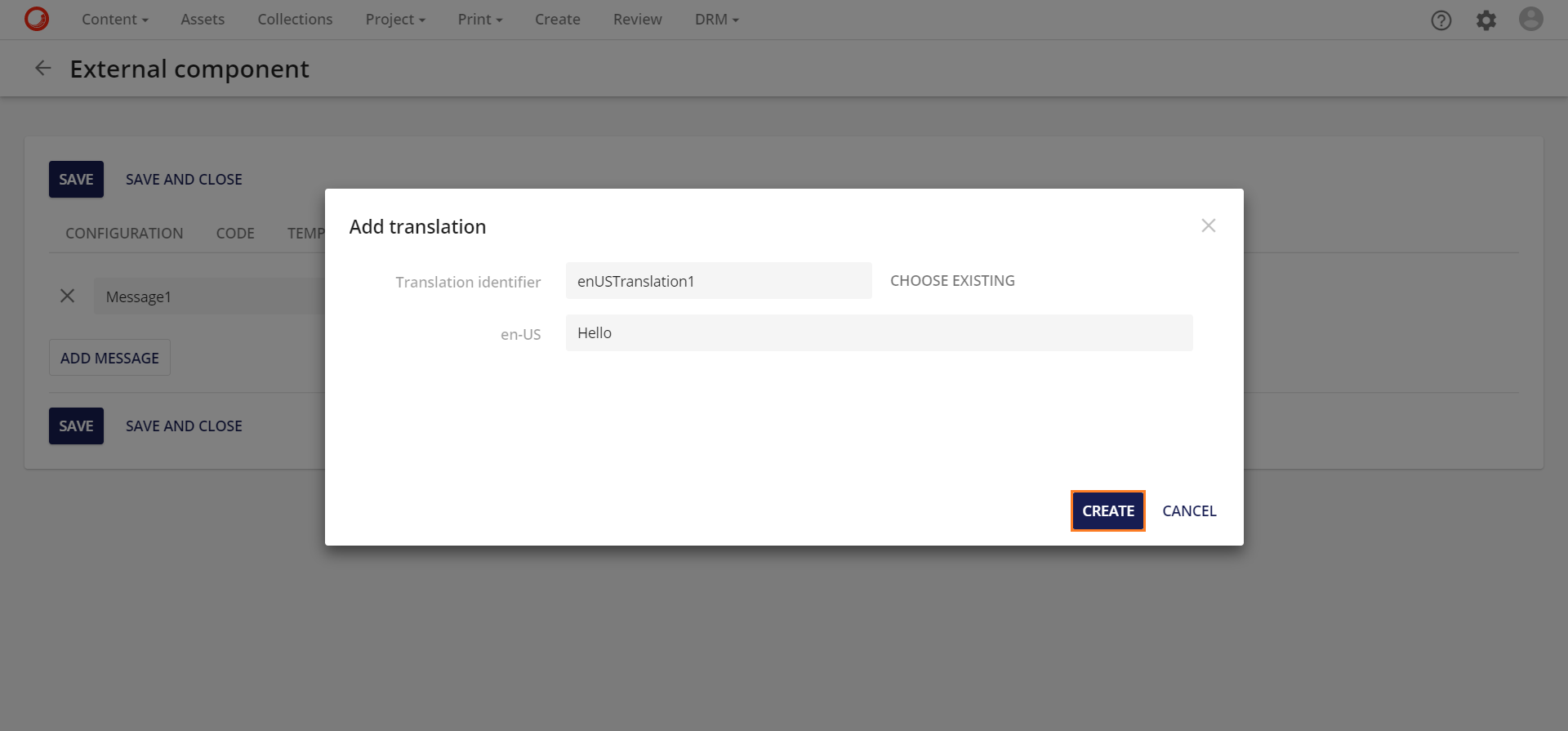Click the Translation identifier label
1568x731 pixels.
(468, 282)
